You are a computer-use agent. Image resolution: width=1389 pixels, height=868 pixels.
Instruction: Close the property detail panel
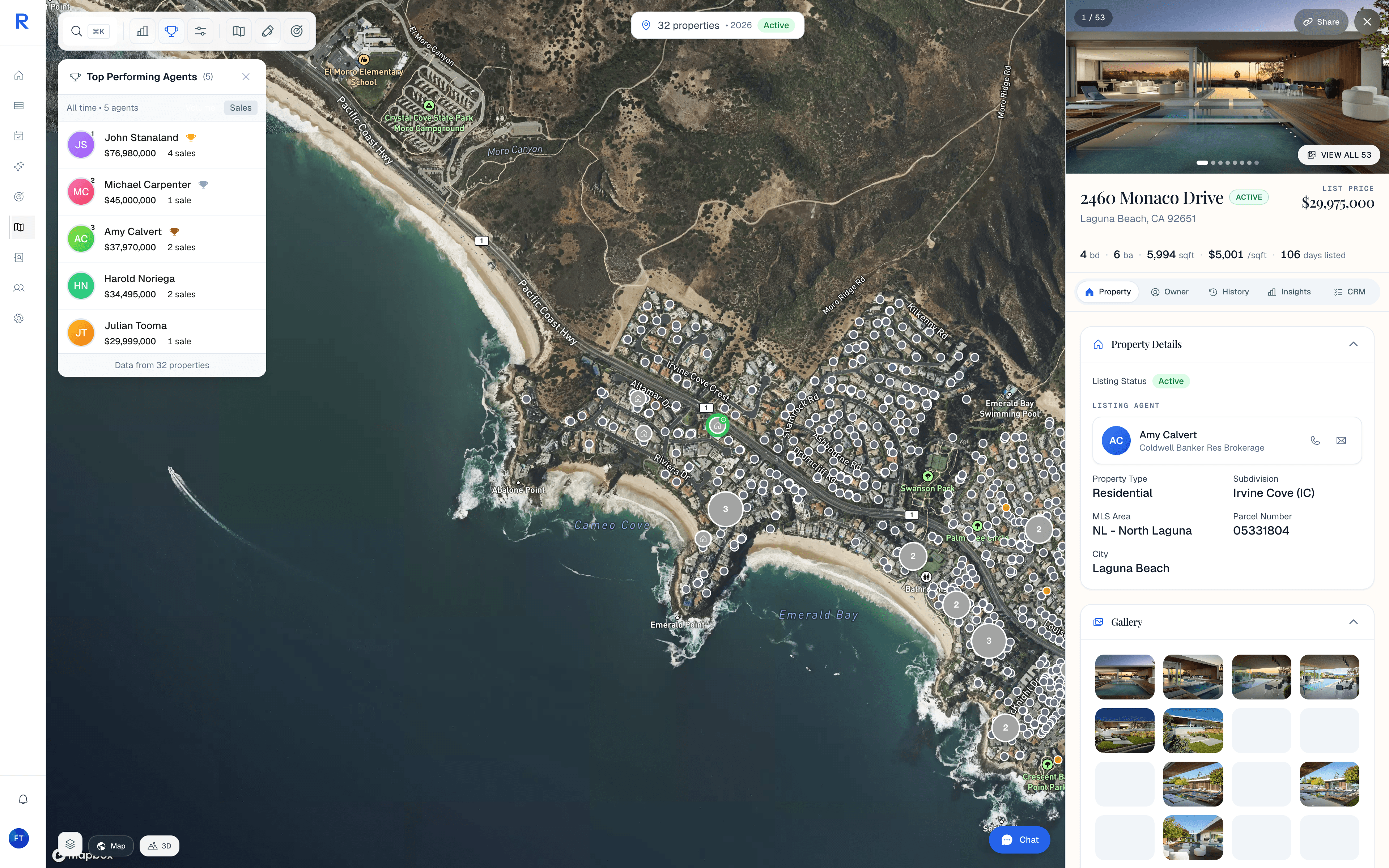click(x=1367, y=22)
